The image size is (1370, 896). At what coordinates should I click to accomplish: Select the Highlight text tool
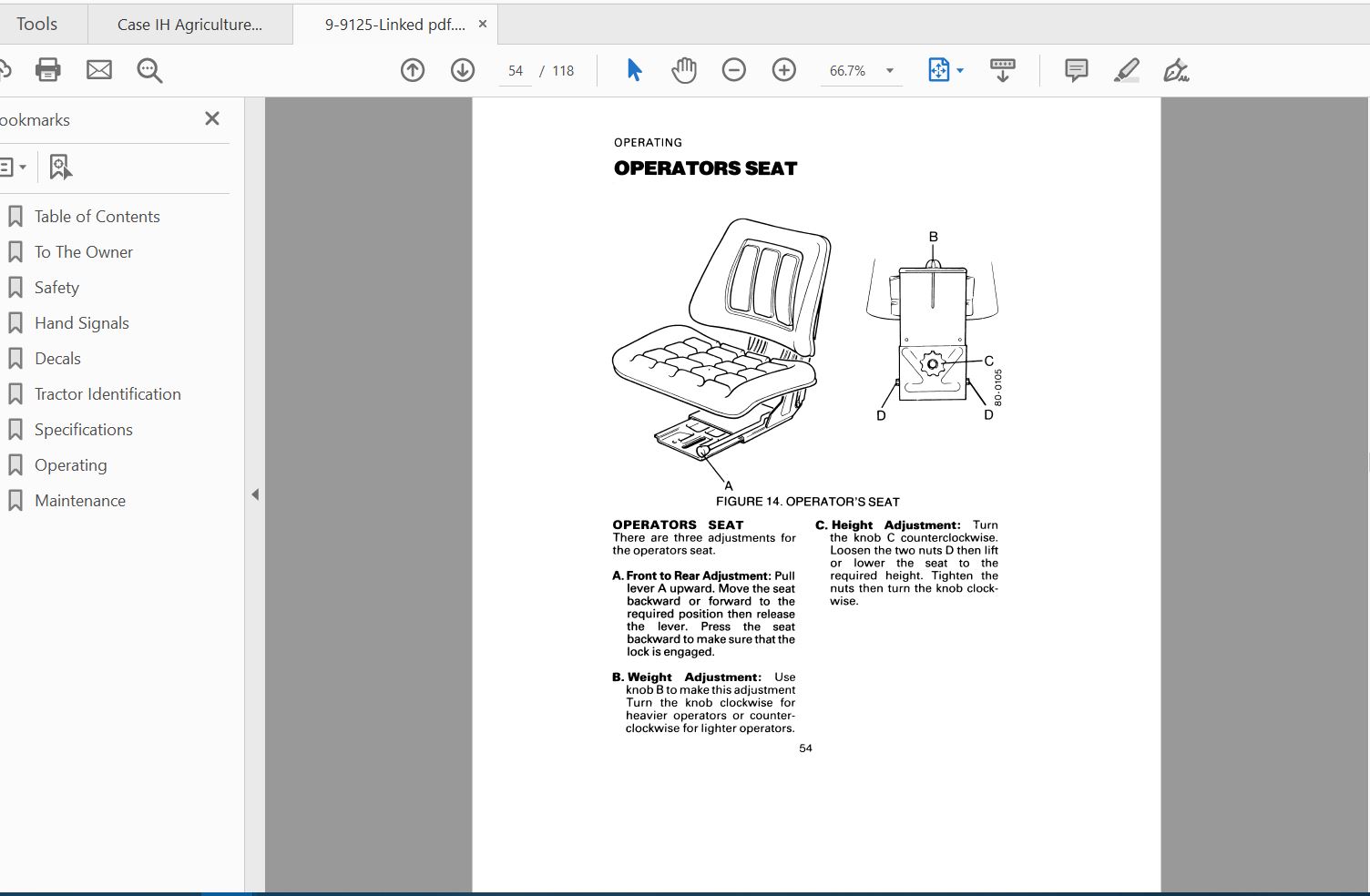pos(1126,69)
